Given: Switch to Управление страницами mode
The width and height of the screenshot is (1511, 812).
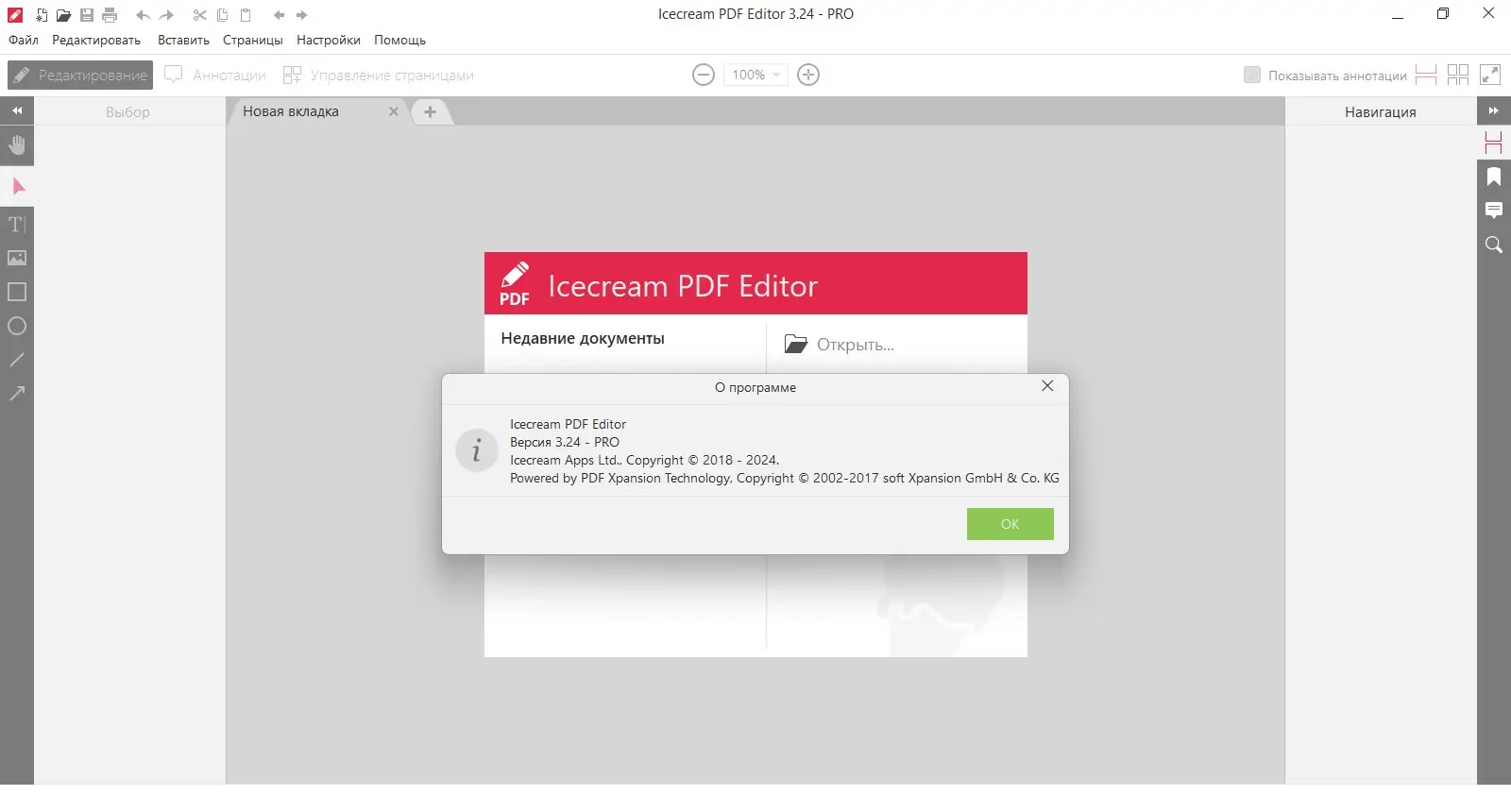Looking at the screenshot, I should (379, 75).
